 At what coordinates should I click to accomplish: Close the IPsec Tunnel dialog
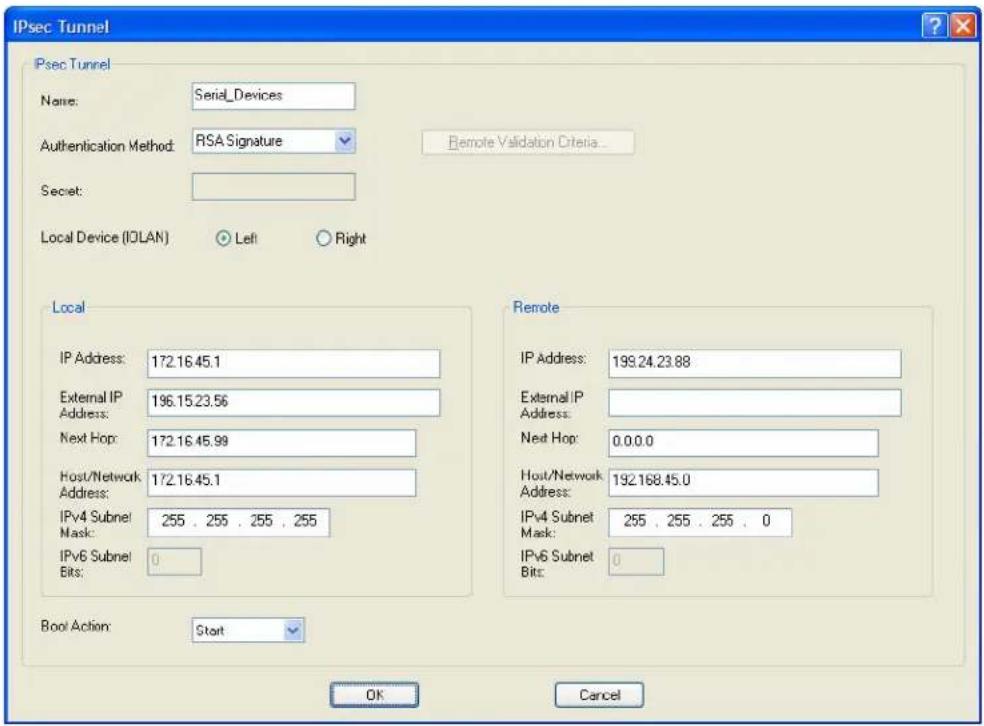pos(963,26)
